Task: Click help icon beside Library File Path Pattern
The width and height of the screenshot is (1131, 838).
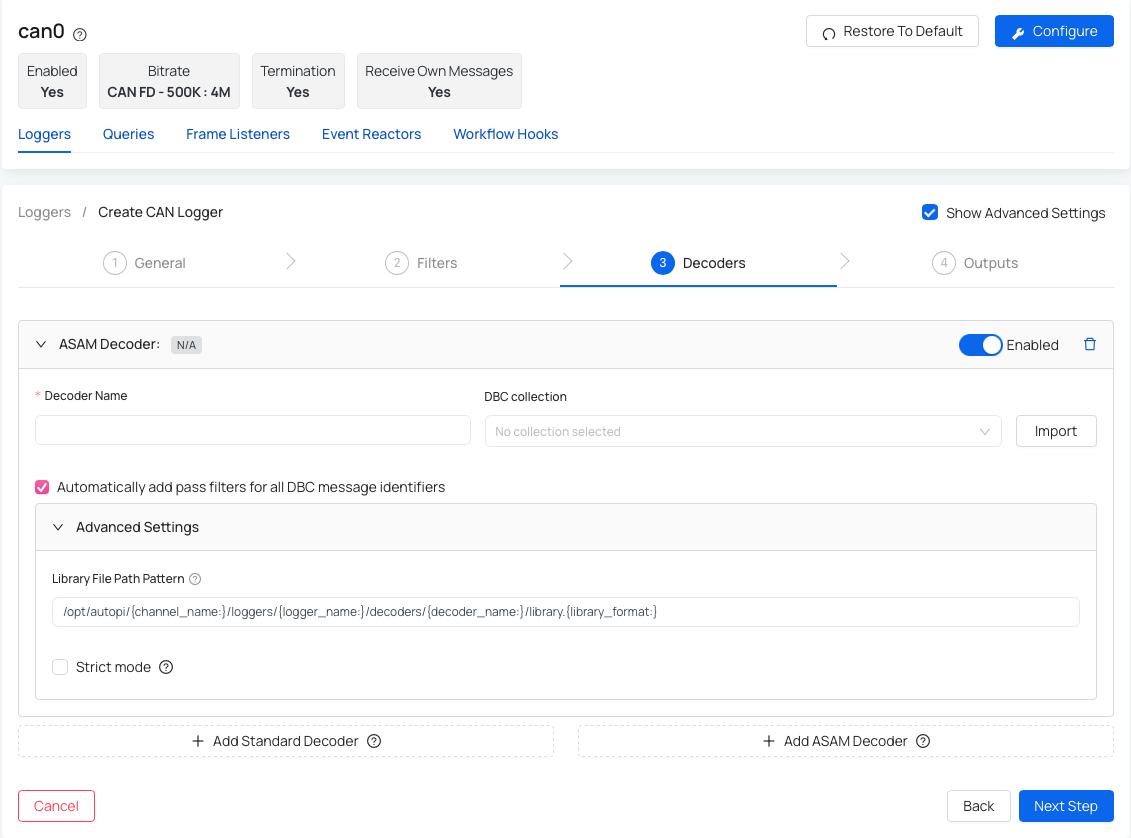Action: pyautogui.click(x=195, y=579)
